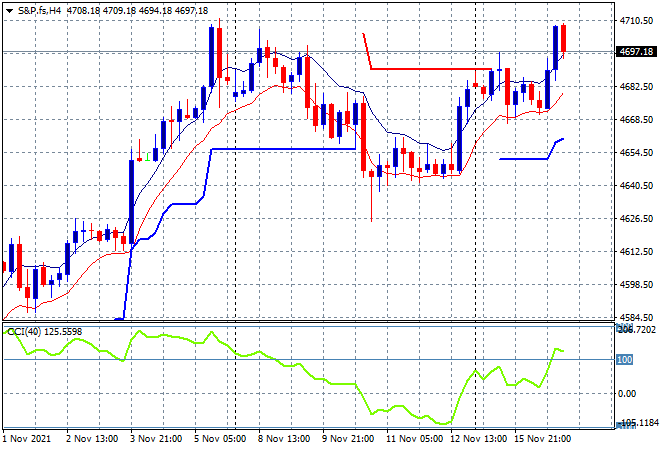Click the 11 Nov 05:00 time label

coord(415,439)
